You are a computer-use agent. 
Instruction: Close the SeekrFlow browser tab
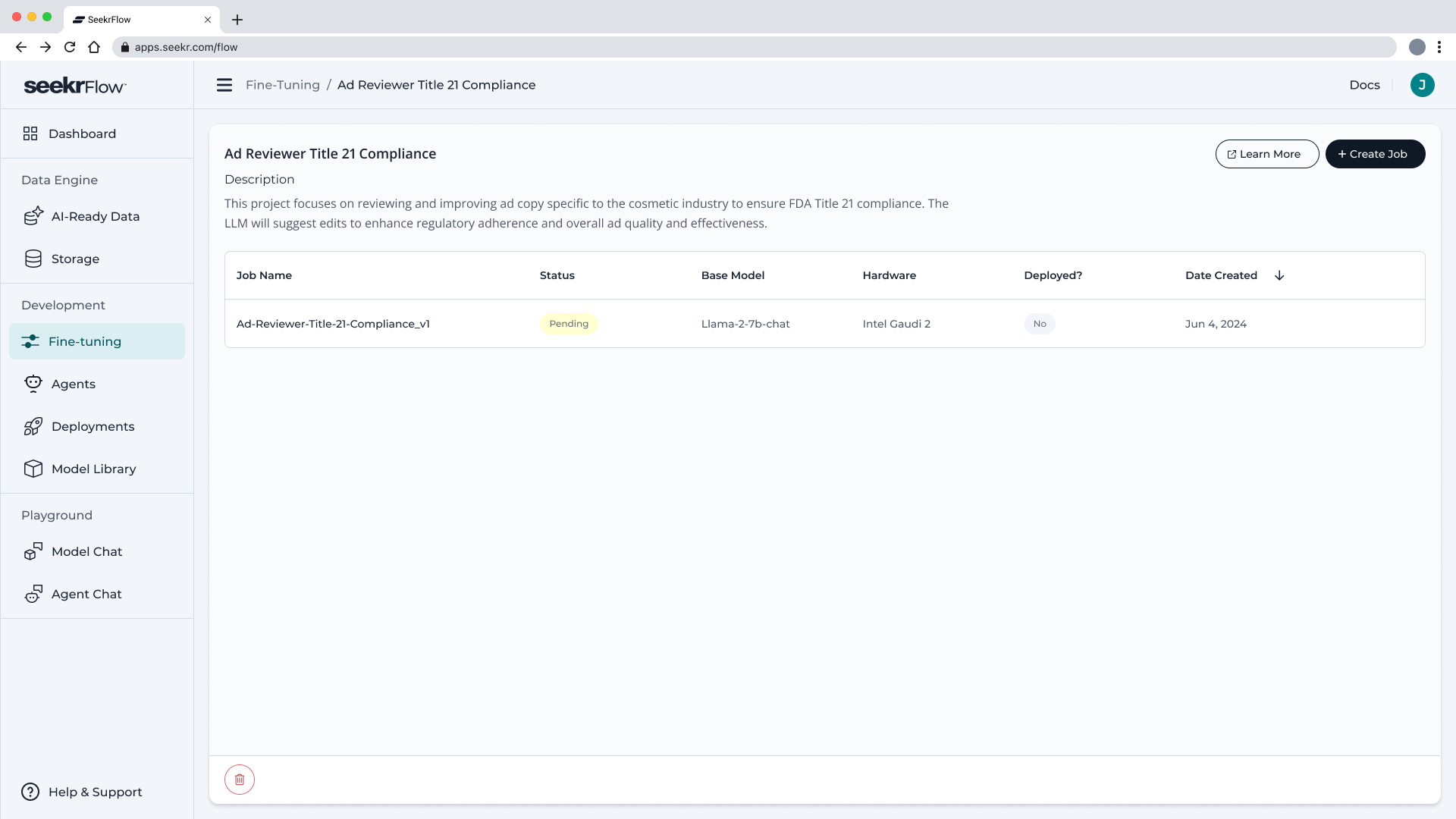(208, 20)
